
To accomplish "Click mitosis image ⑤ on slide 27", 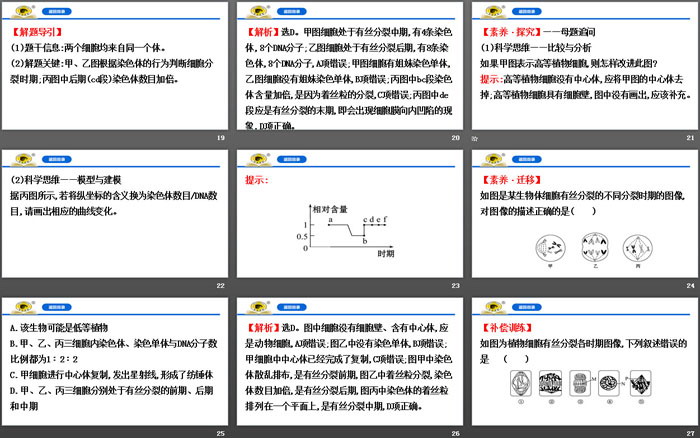I will (641, 383).
